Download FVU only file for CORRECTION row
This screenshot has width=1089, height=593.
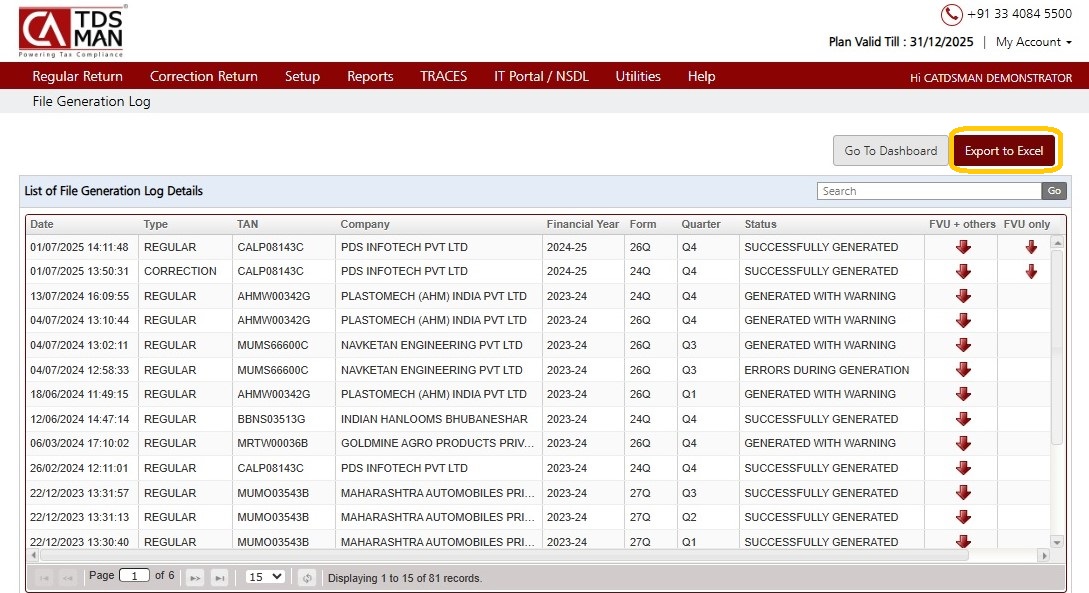(1031, 271)
